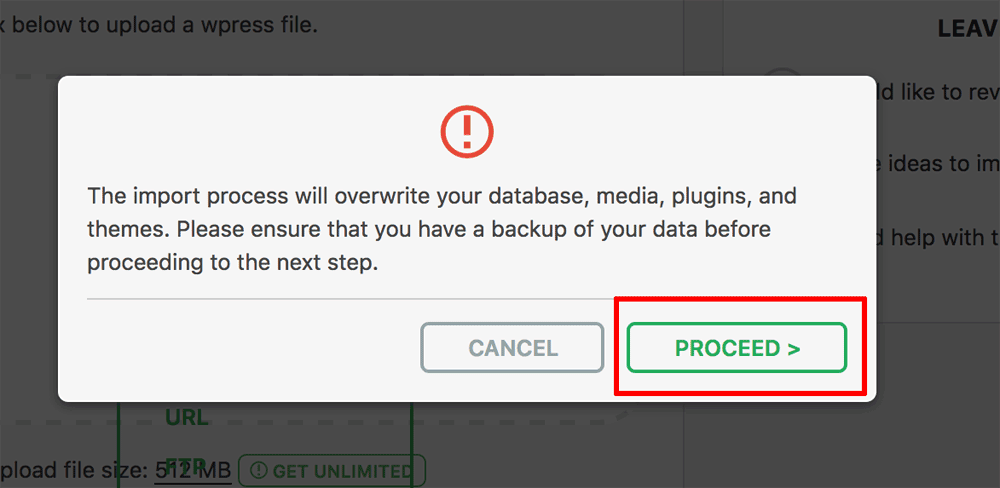Click the LEAV feedback panel heading
1000x488 pixels.
(968, 29)
